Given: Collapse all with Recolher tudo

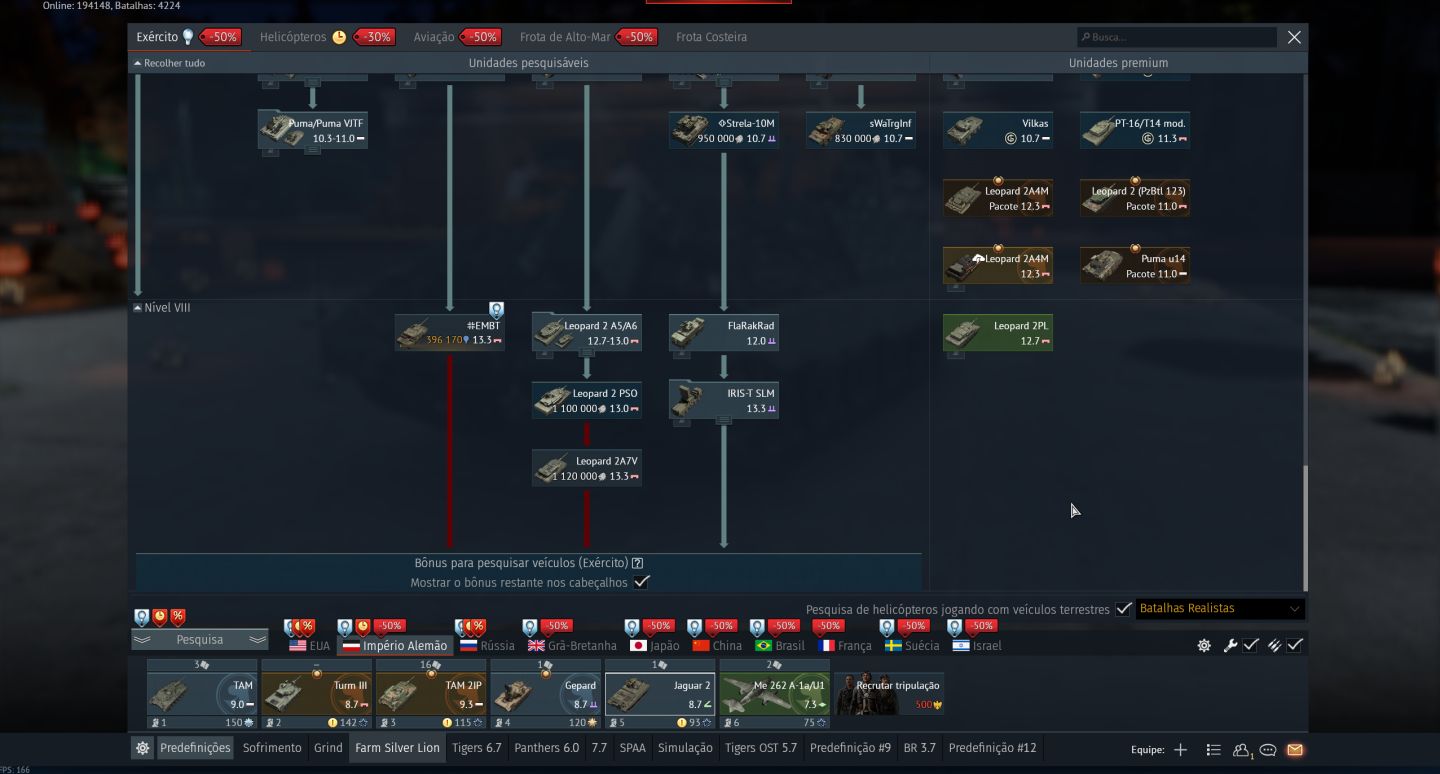Looking at the screenshot, I should (169, 63).
